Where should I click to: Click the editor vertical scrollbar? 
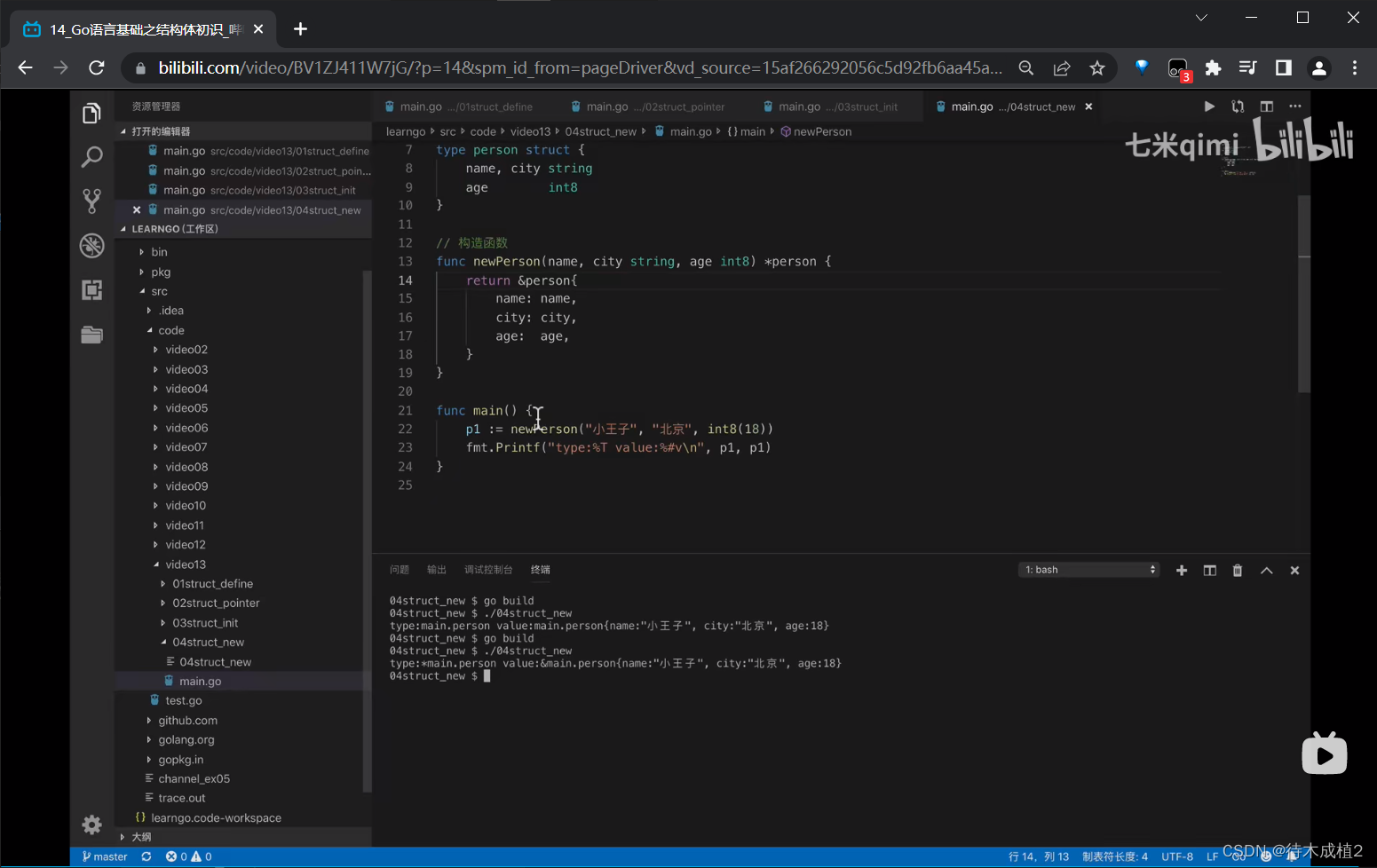[1304, 294]
